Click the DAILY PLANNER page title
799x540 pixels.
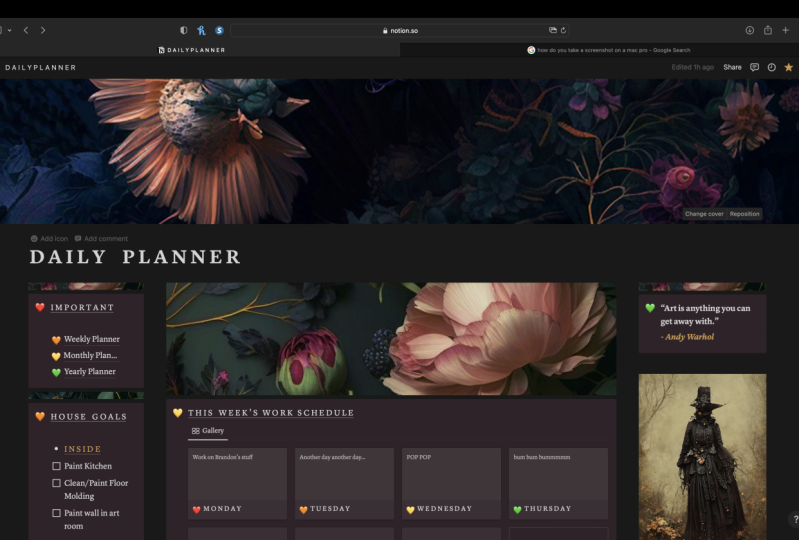[x=135, y=257]
